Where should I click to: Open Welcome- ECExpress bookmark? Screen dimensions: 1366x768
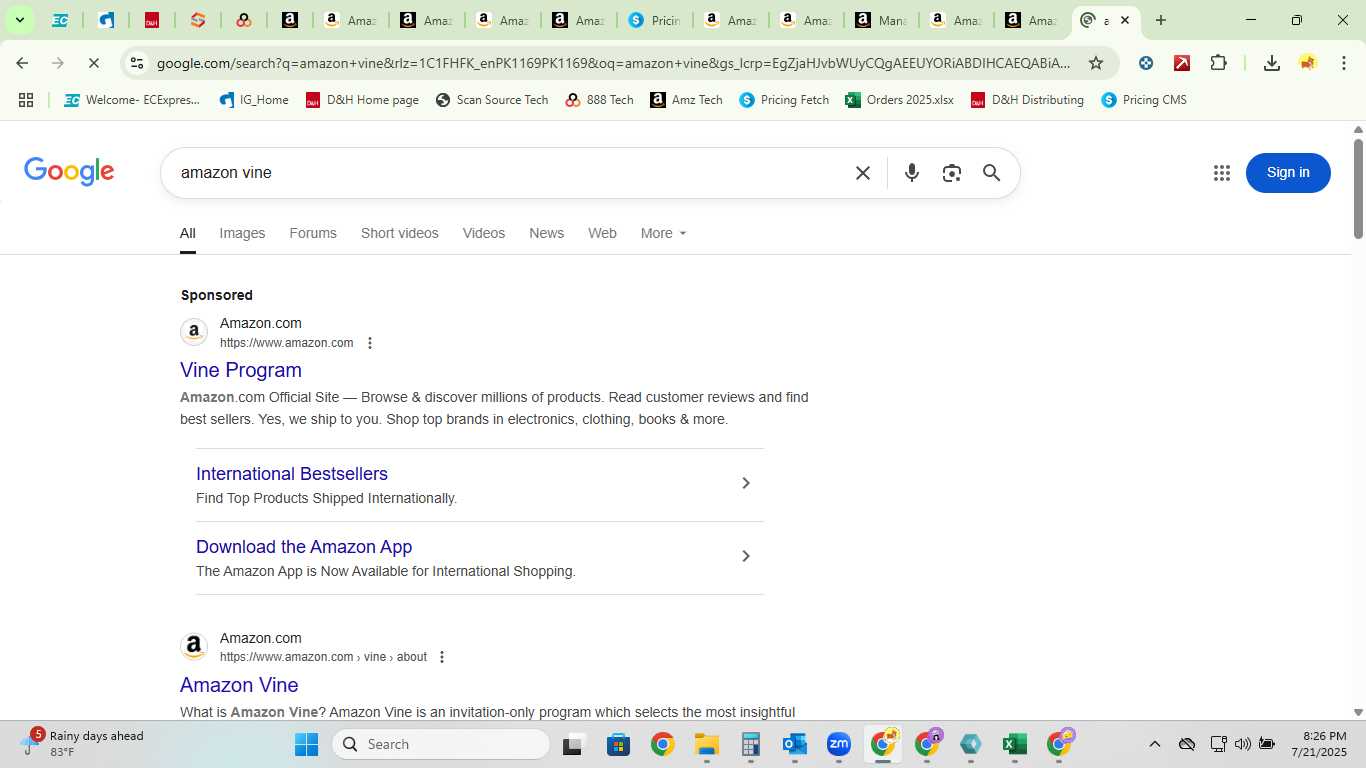132,100
